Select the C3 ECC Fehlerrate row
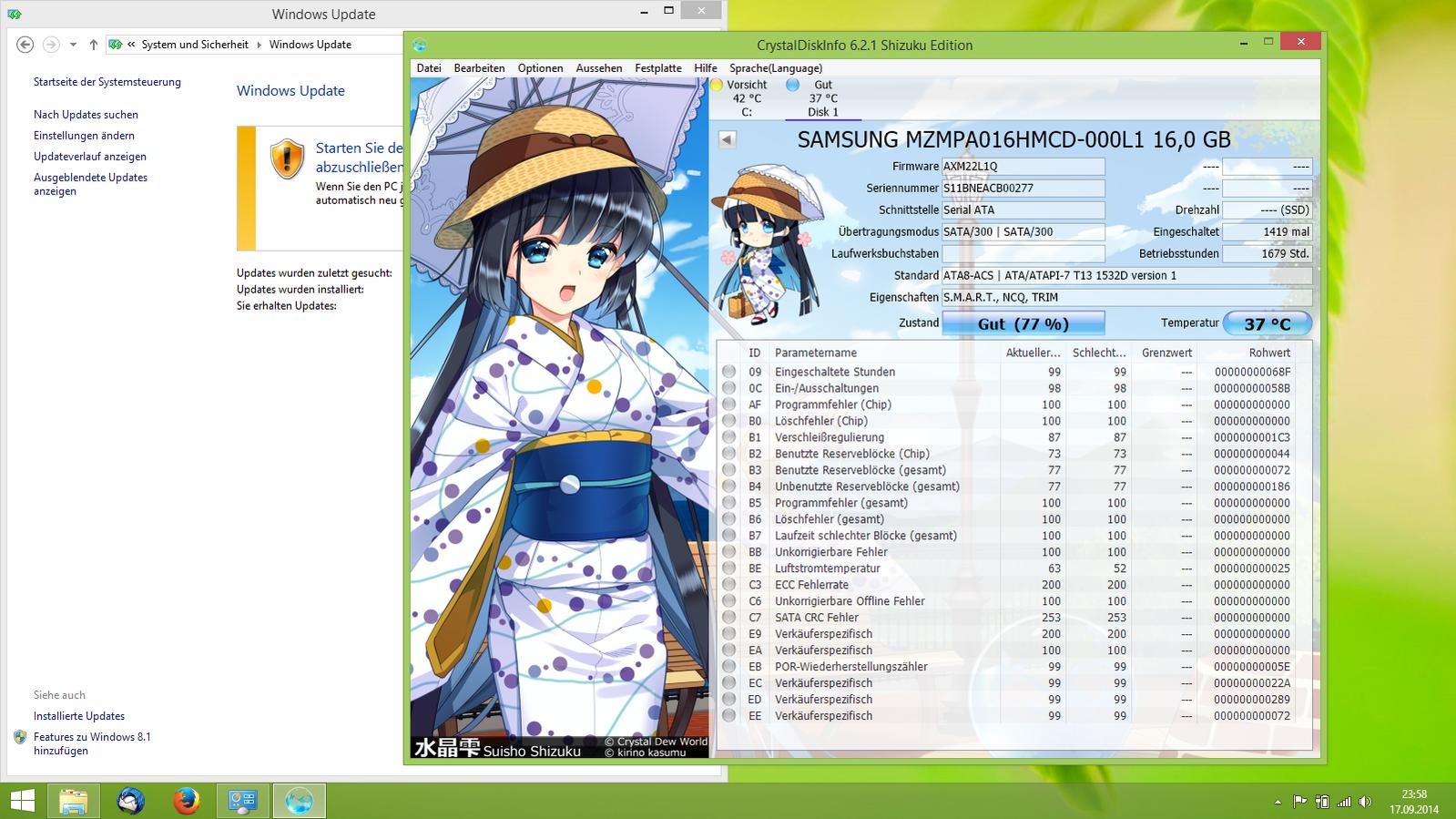Image resolution: width=1456 pixels, height=819 pixels. point(1013,585)
